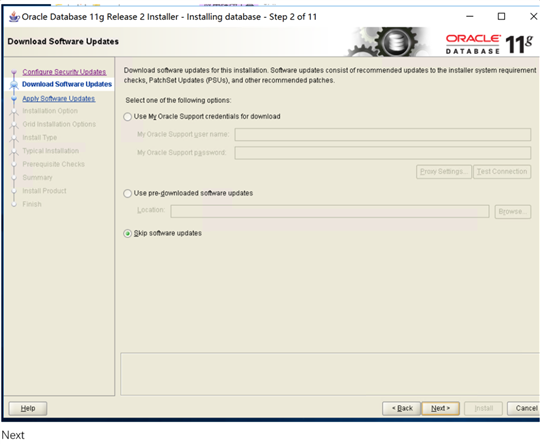540x444 pixels.
Task: Click the Download Software Updates step marker icon
Action: point(14,85)
